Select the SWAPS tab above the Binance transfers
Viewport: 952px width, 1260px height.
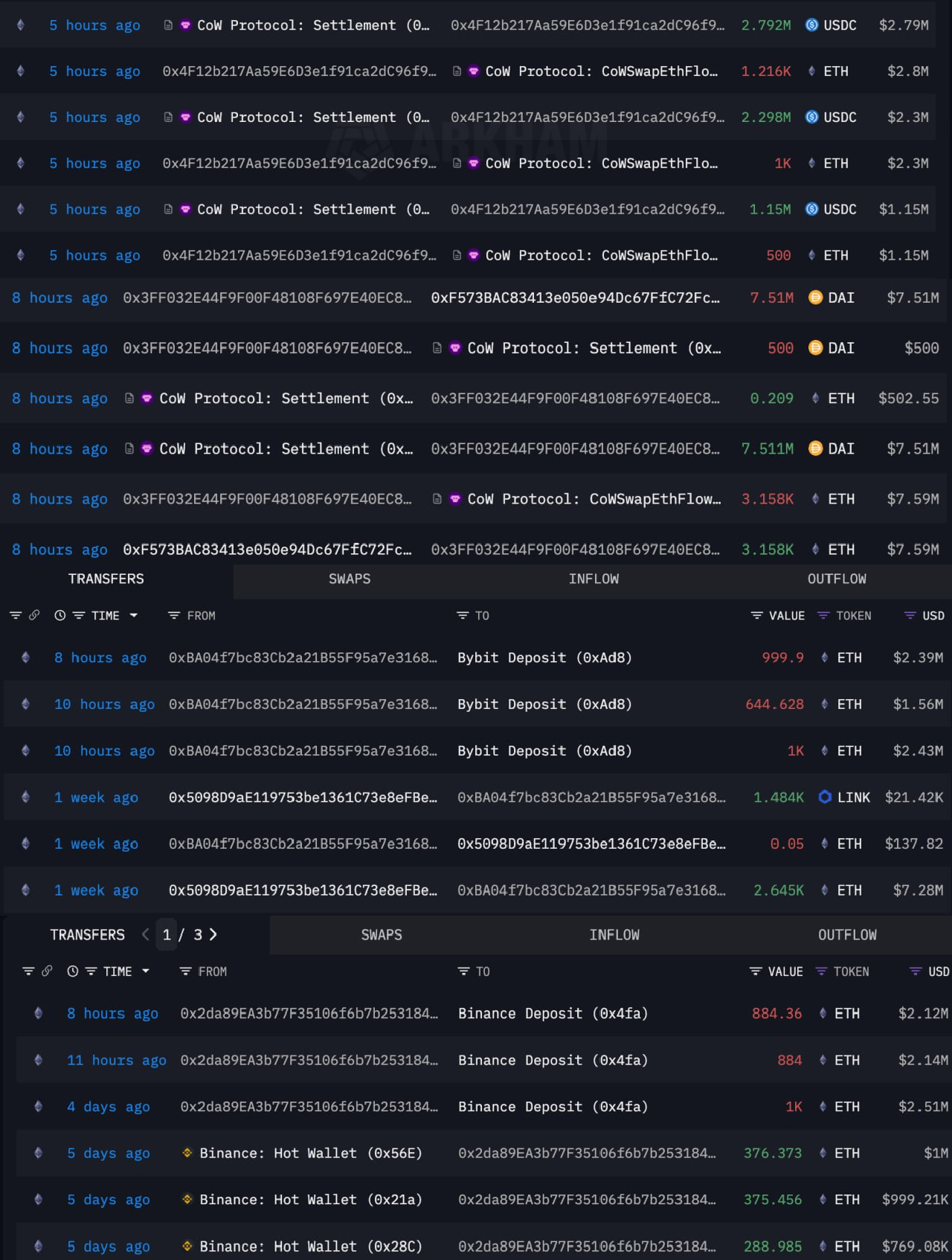(382, 935)
